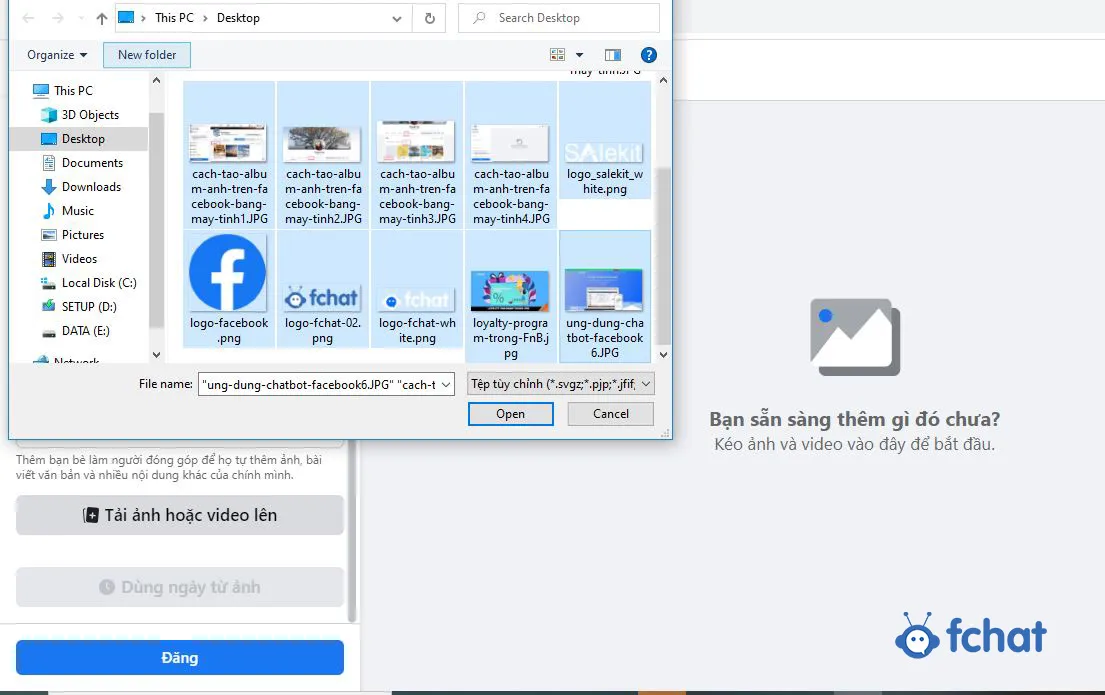Select the Music folder in navigation pane
The image size is (1105, 695).
point(80,210)
